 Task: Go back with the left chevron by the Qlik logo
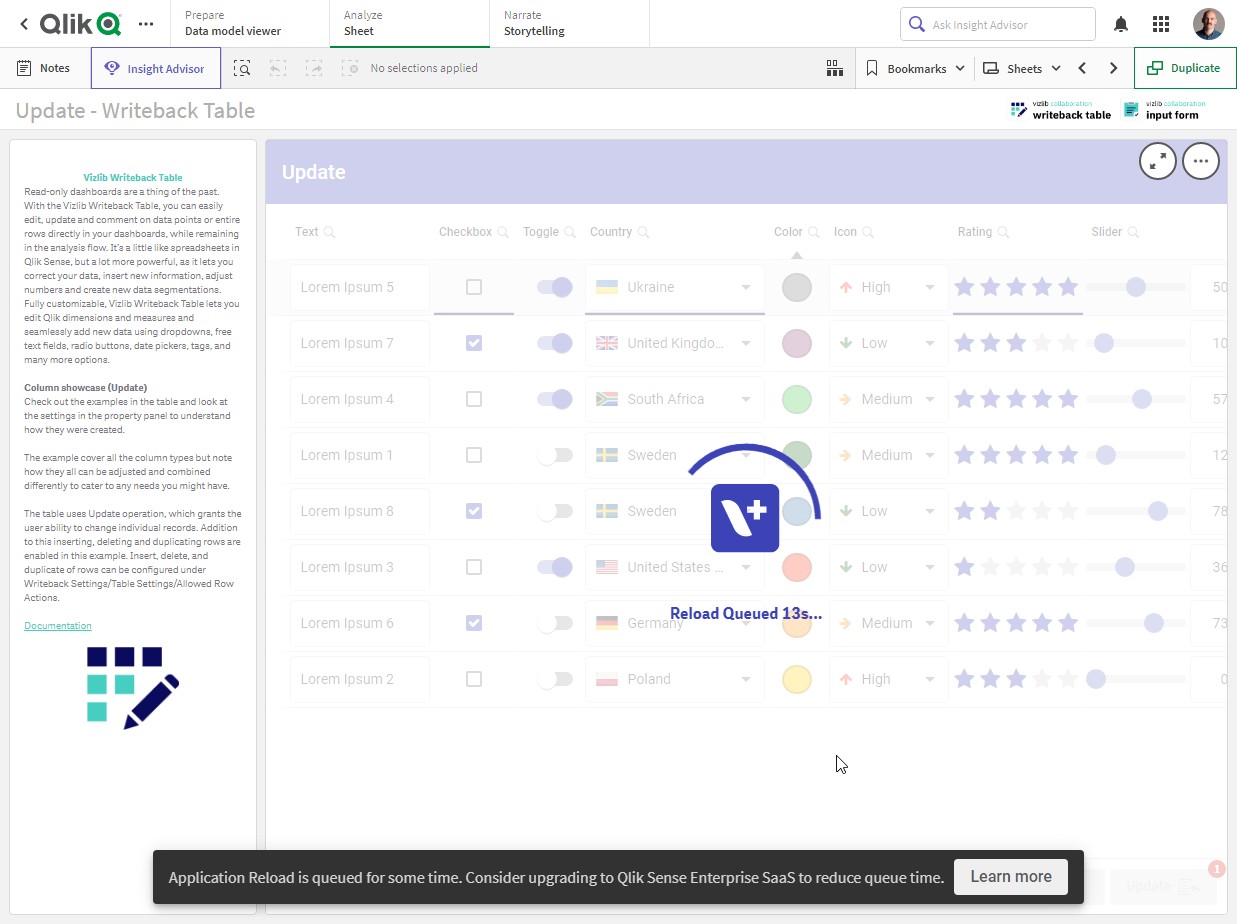[x=23, y=23]
